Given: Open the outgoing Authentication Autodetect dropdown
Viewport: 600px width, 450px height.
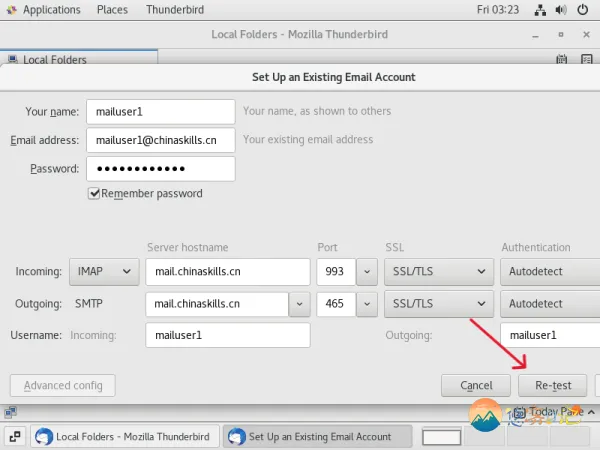Looking at the screenshot, I should click(x=549, y=303).
